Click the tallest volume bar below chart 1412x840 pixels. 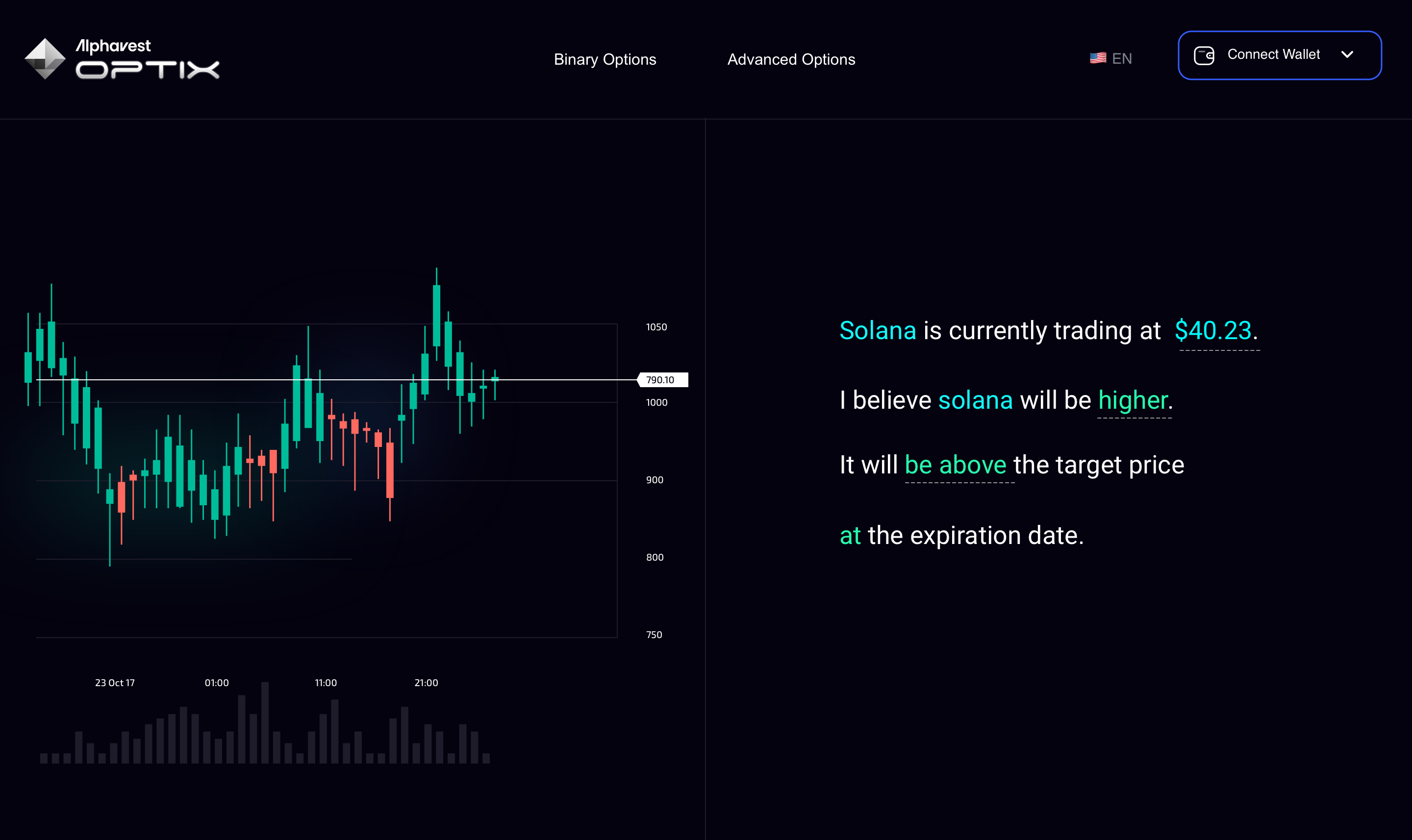pos(264,723)
